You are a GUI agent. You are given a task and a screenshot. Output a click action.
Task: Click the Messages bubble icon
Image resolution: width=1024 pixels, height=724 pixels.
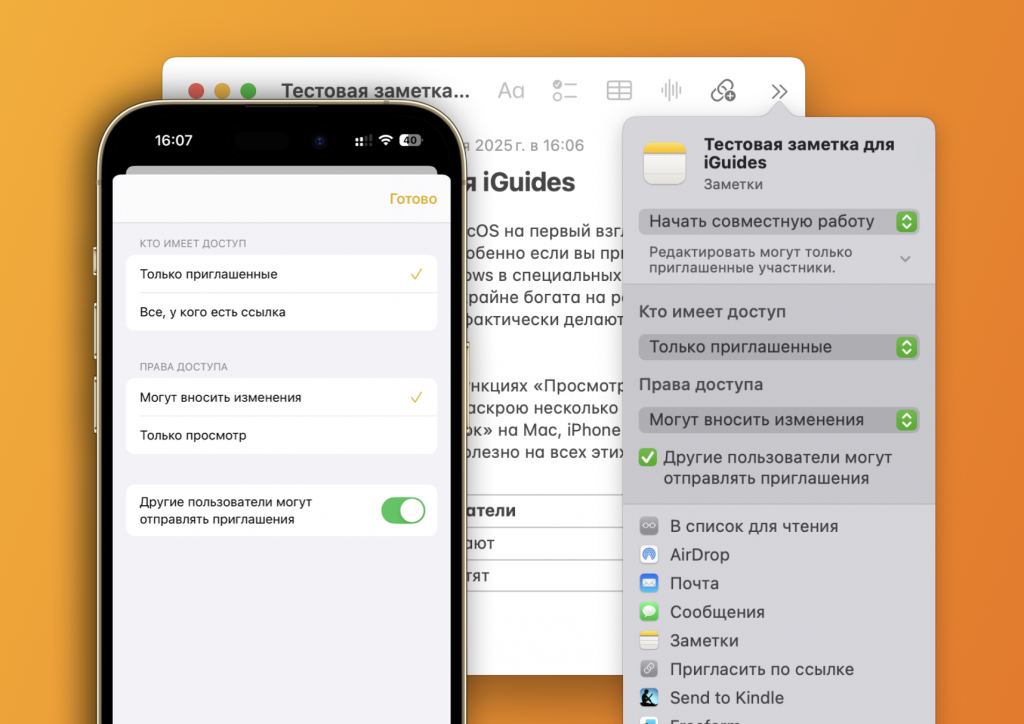point(648,612)
